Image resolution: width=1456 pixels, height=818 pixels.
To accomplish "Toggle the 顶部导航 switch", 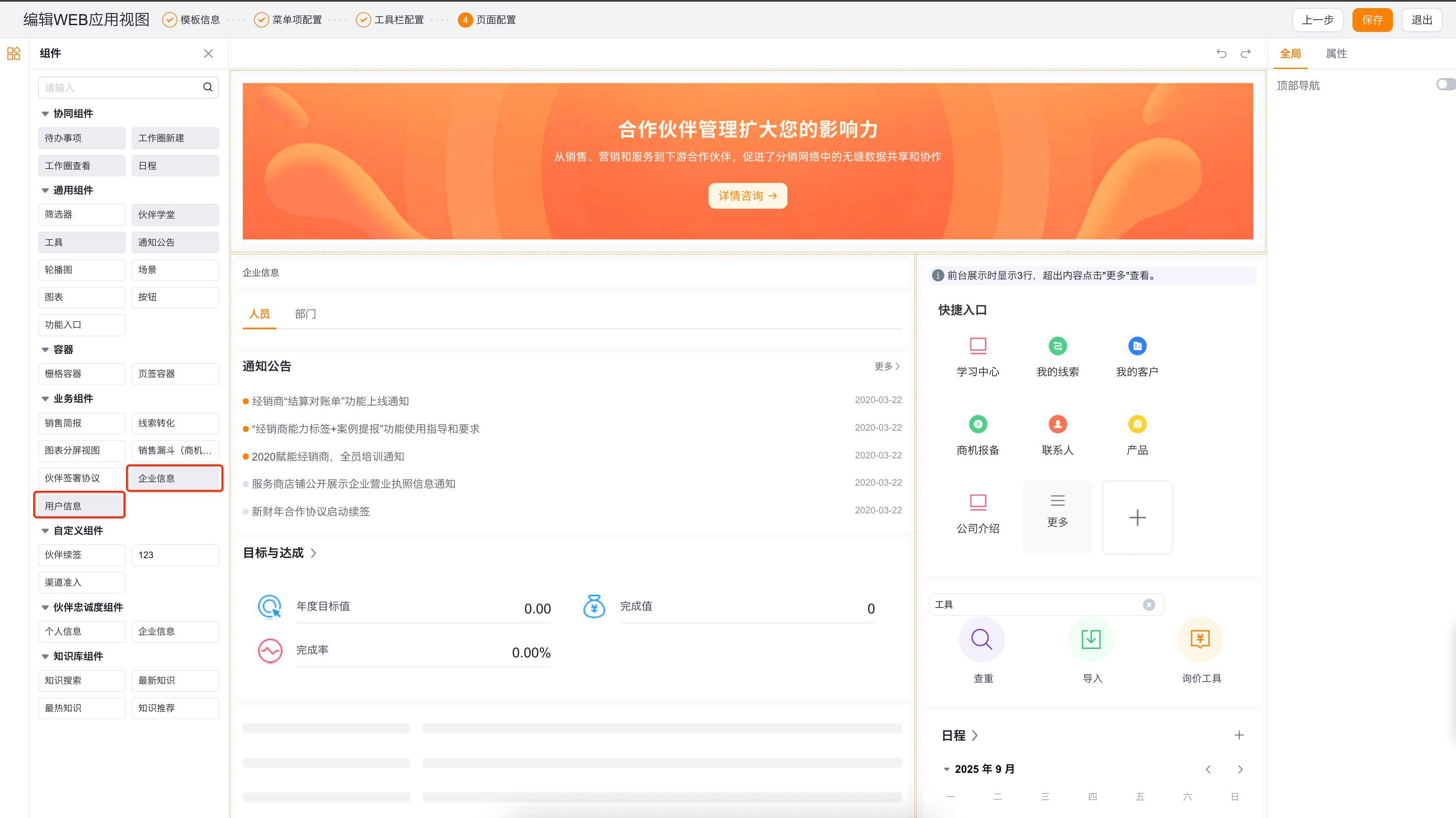I will [1444, 85].
